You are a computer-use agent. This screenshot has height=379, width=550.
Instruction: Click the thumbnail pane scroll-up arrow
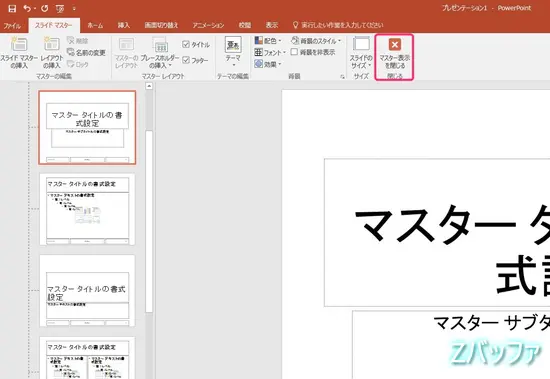[x=149, y=86]
